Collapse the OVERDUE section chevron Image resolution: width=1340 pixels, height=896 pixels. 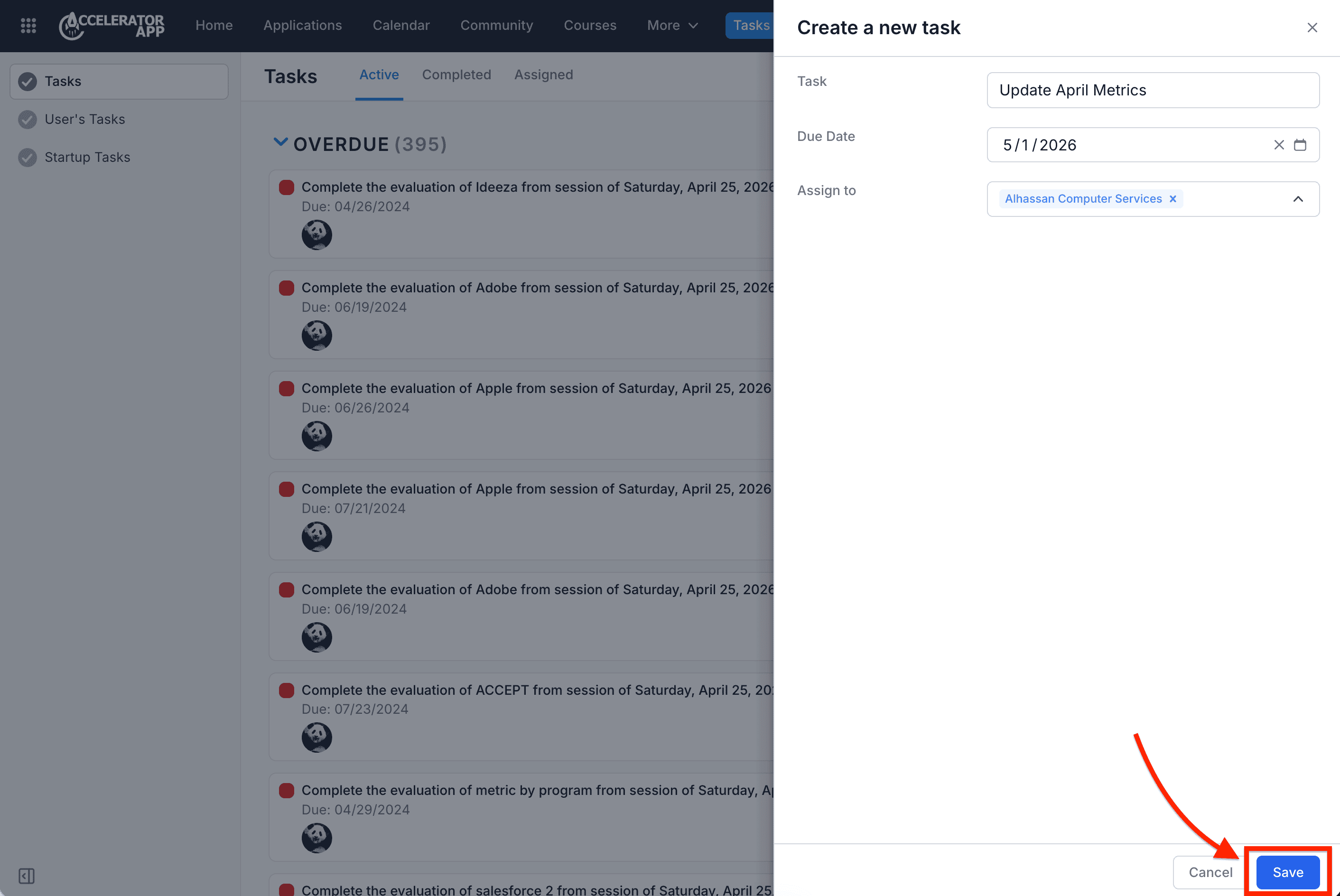(x=280, y=142)
